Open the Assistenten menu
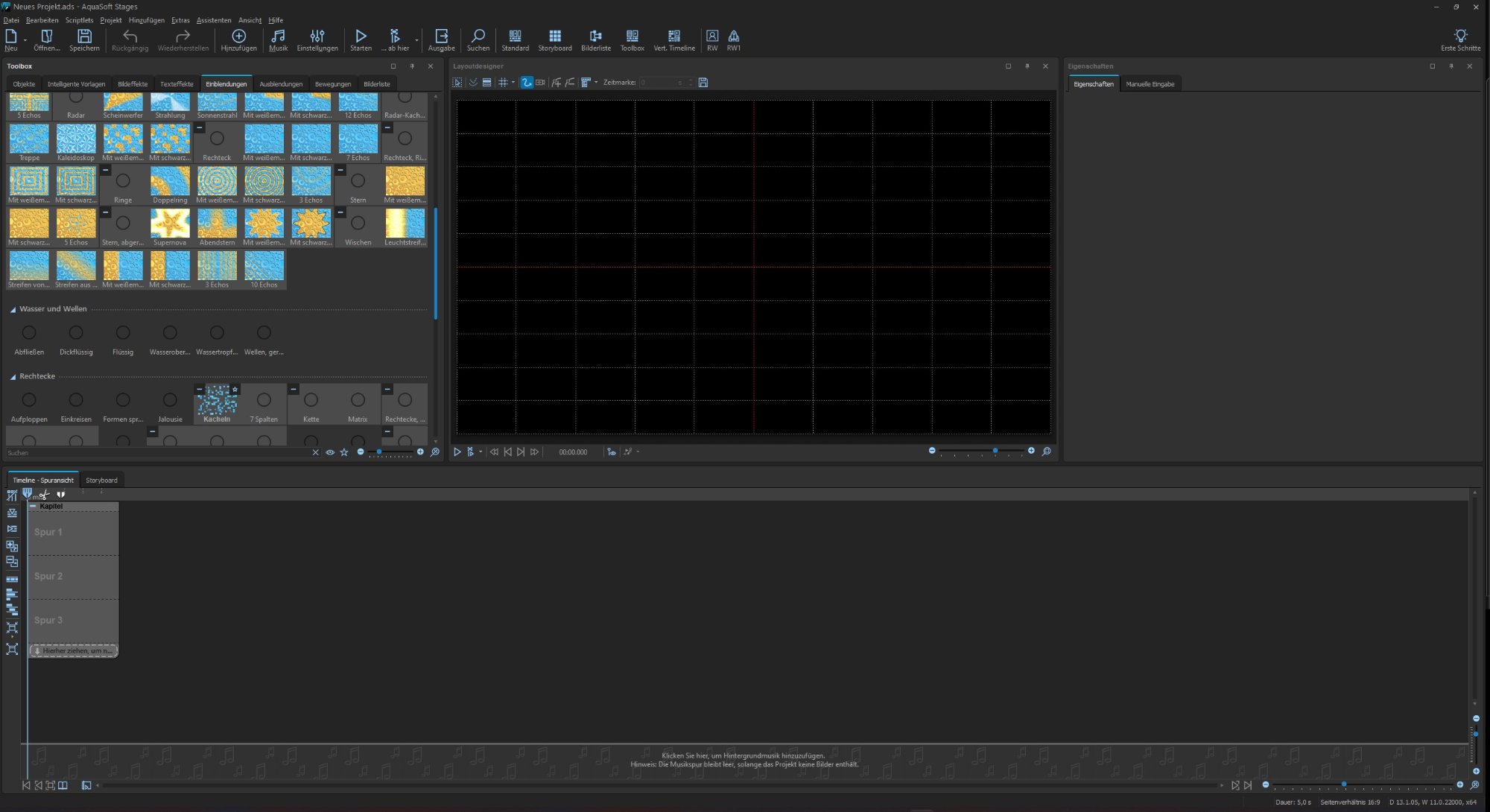 click(x=213, y=20)
